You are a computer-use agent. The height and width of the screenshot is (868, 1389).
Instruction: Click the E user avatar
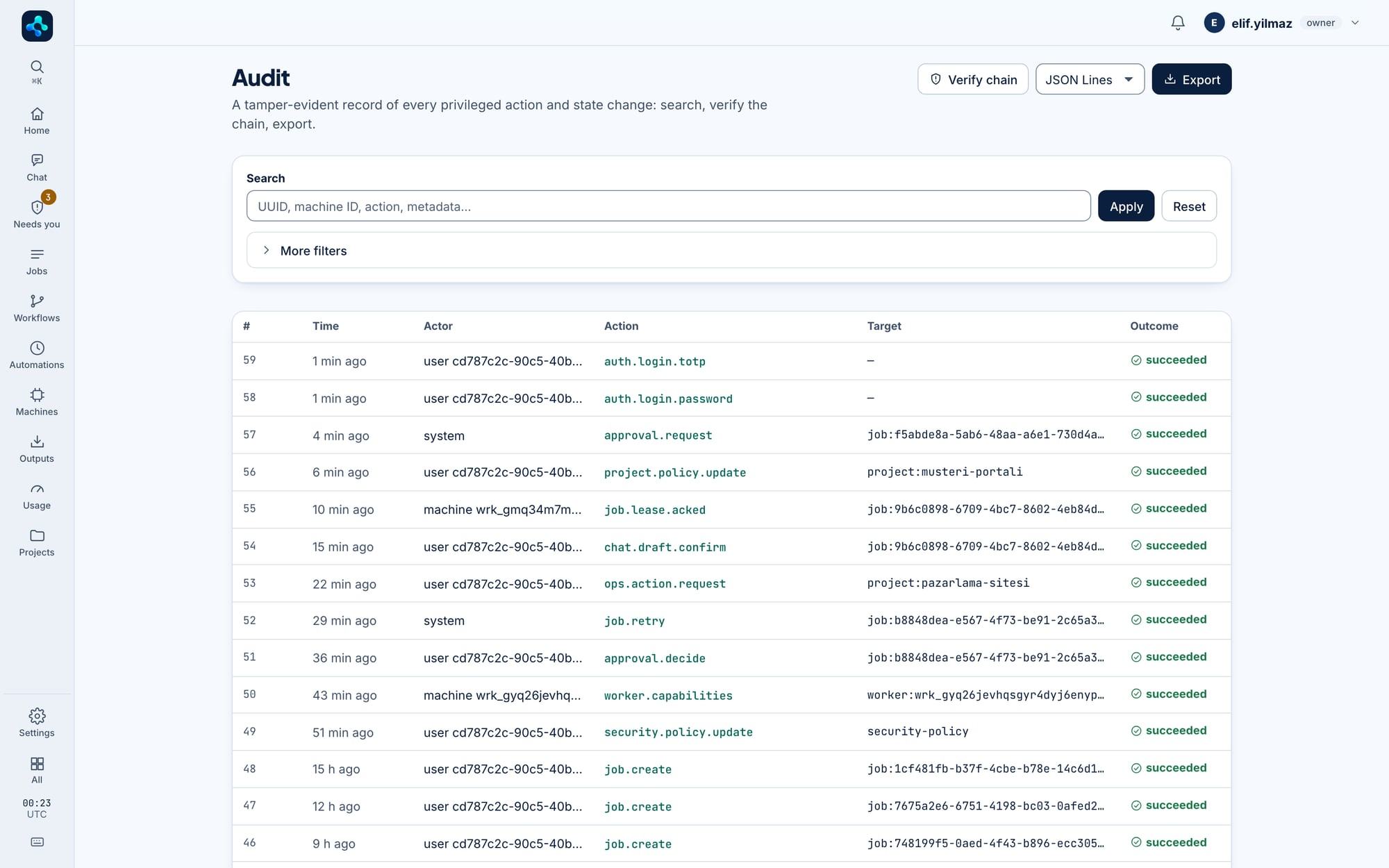(x=1214, y=23)
